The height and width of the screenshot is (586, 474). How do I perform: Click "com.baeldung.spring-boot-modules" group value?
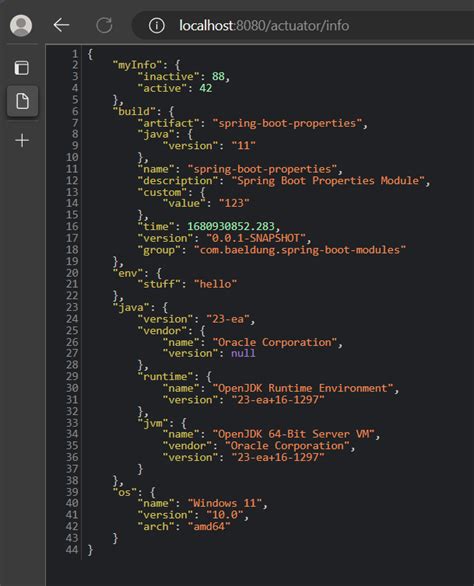(300, 250)
